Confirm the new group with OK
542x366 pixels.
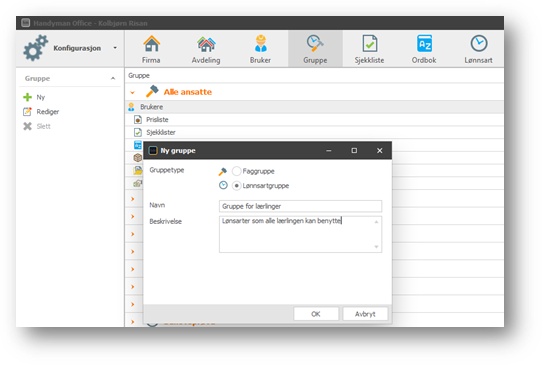pyautogui.click(x=316, y=314)
